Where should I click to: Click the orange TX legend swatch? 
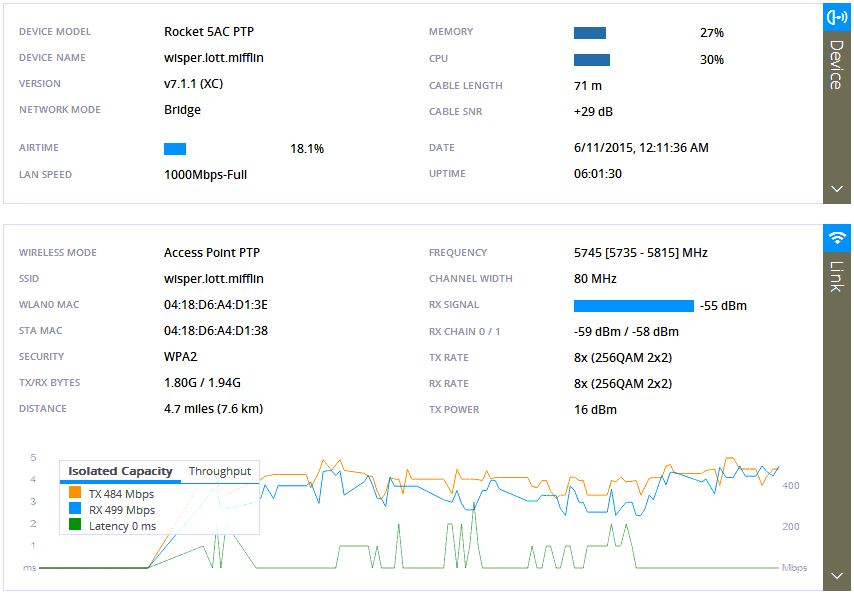[x=75, y=493]
